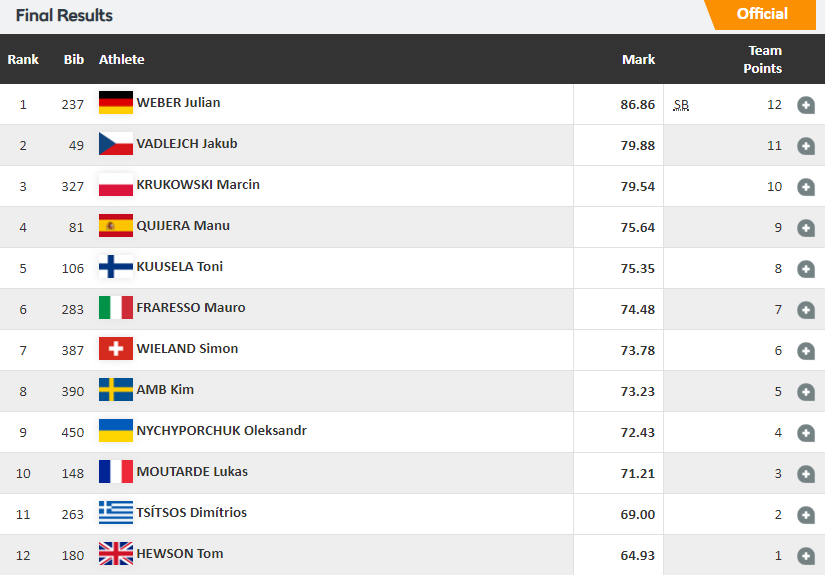Image resolution: width=825 pixels, height=575 pixels.
Task: Click plus icon beside MOUTARDE Lukas
Action: [806, 474]
